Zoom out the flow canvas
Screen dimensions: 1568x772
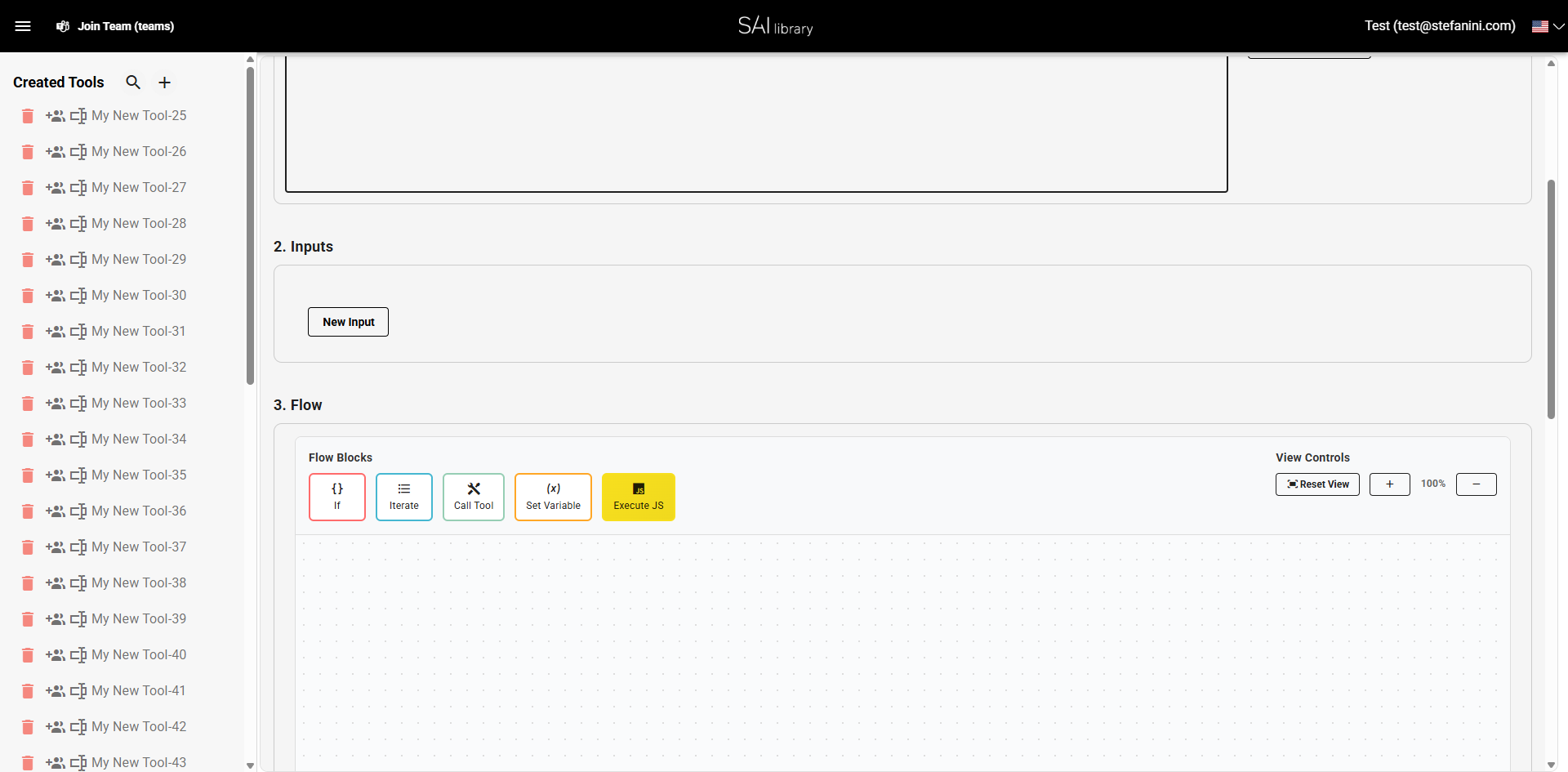(x=1477, y=484)
